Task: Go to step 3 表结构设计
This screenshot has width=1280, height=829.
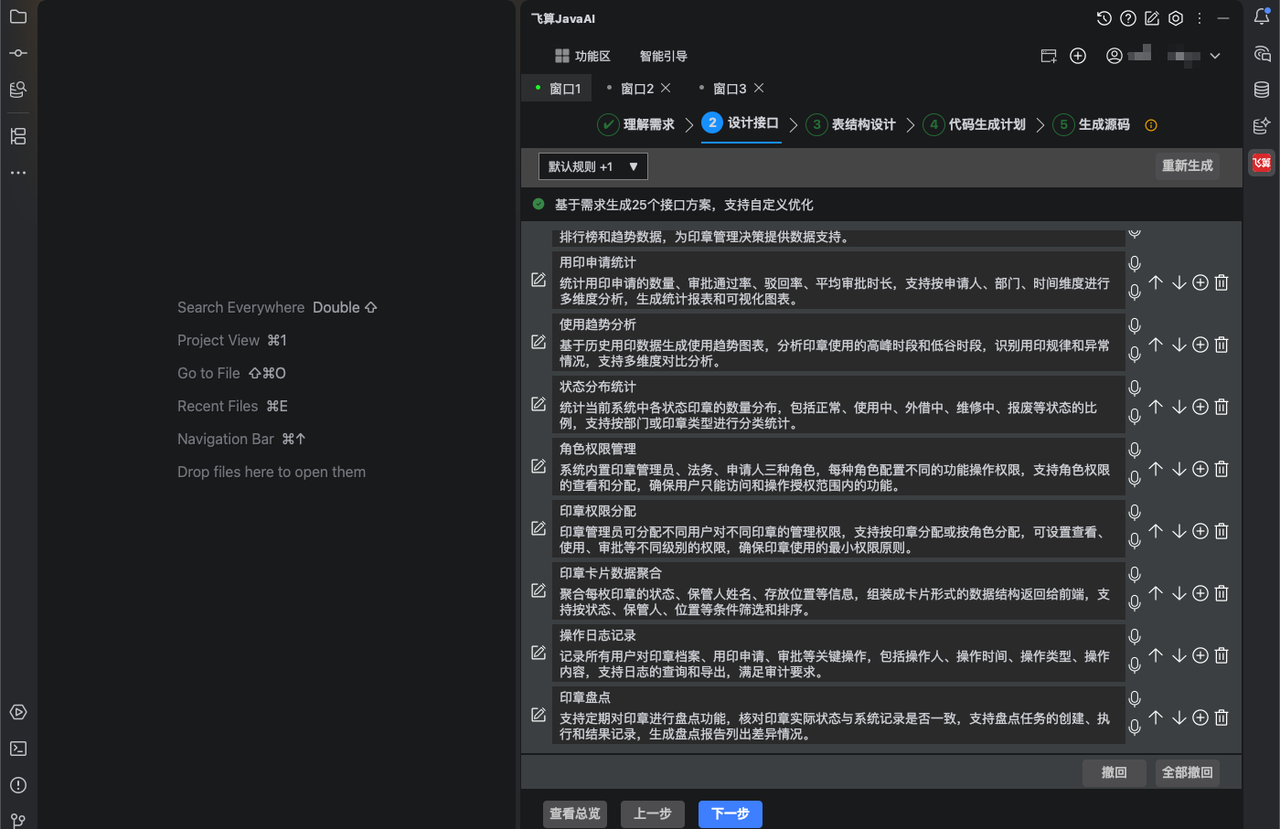Action: (851, 125)
